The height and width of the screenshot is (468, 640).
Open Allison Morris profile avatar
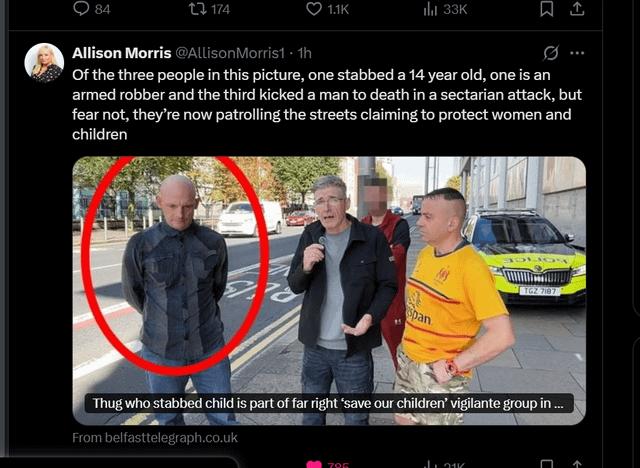coord(44,62)
